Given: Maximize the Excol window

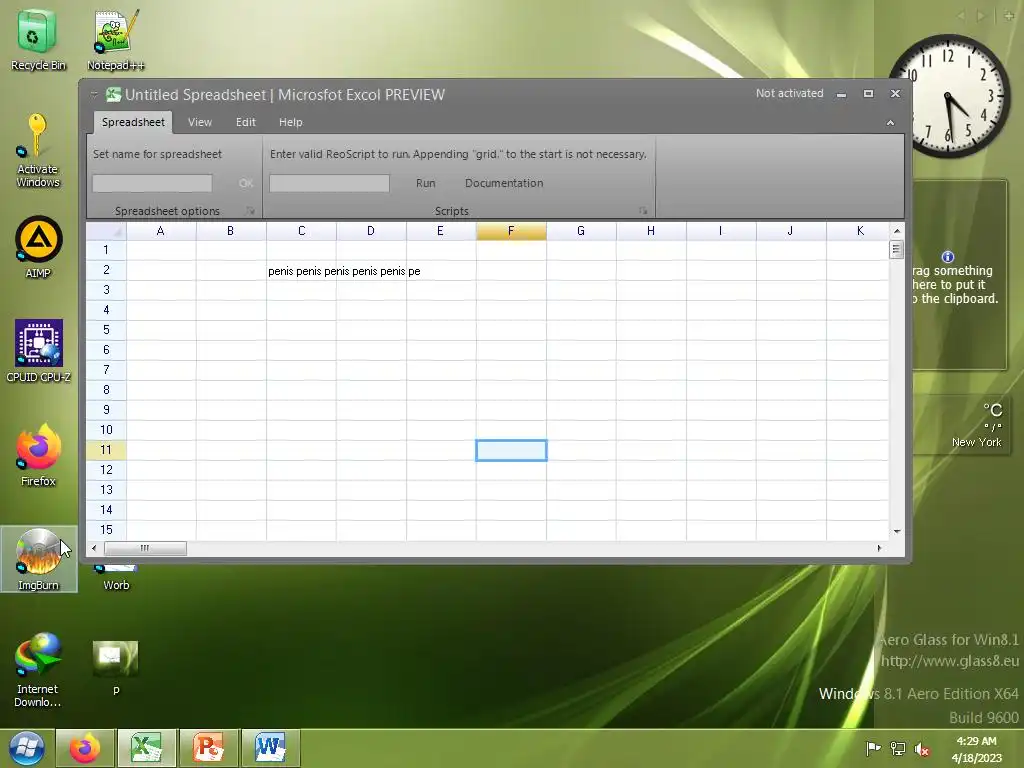Looking at the screenshot, I should point(868,94).
